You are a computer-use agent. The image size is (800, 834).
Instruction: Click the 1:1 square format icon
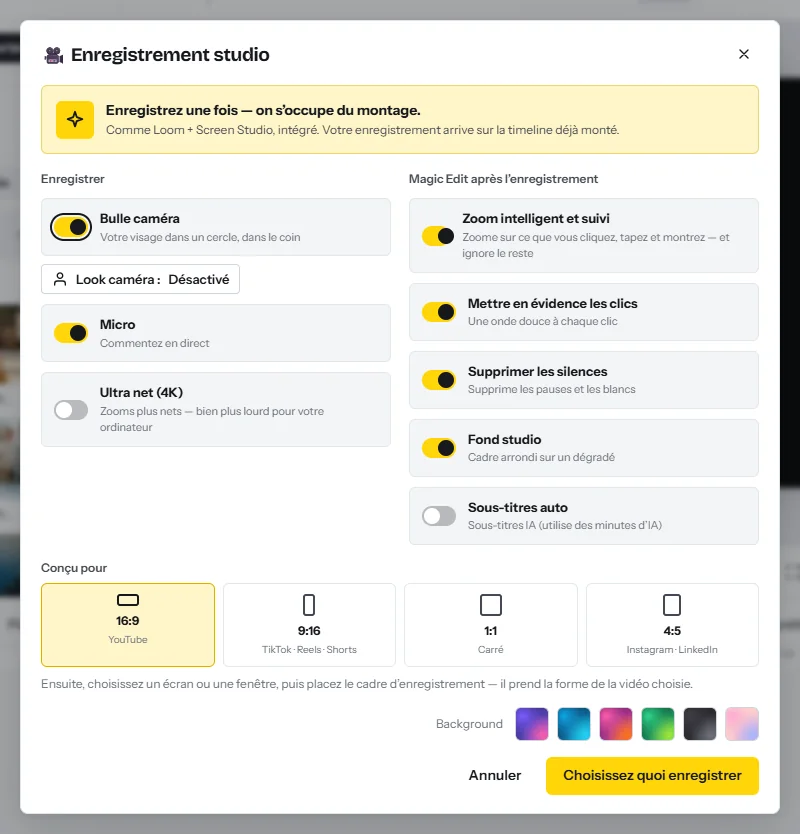490,605
